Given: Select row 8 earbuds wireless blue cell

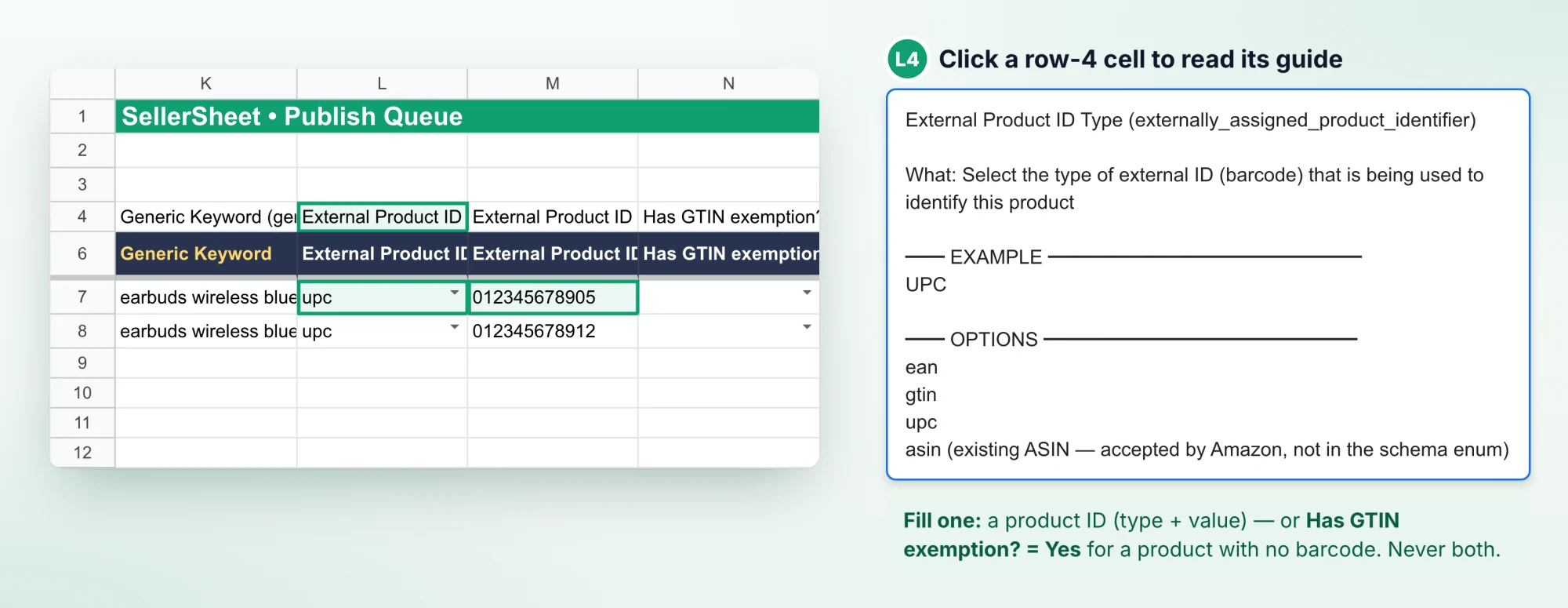Looking at the screenshot, I should click(206, 331).
